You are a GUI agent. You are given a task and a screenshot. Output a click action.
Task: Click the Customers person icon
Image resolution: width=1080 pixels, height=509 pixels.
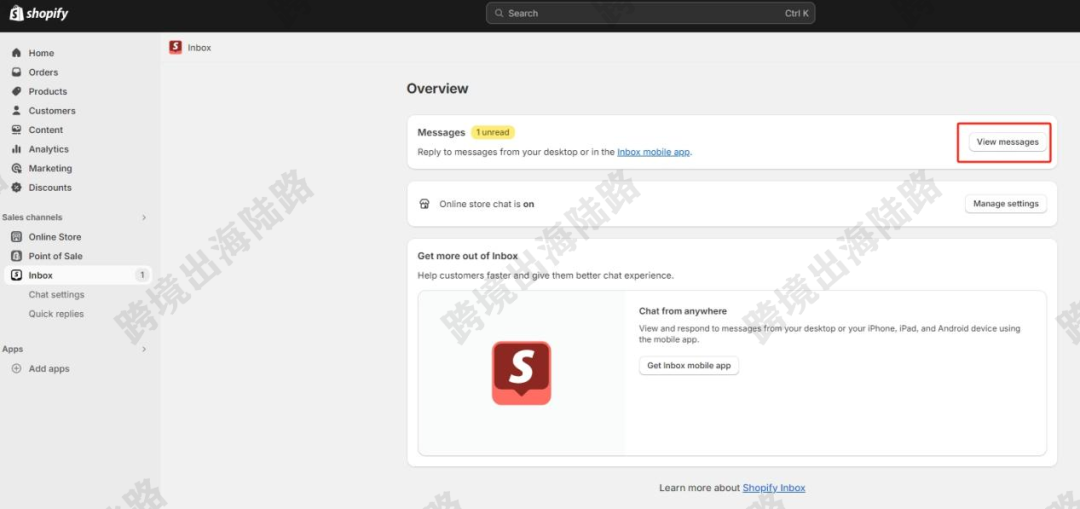point(17,111)
